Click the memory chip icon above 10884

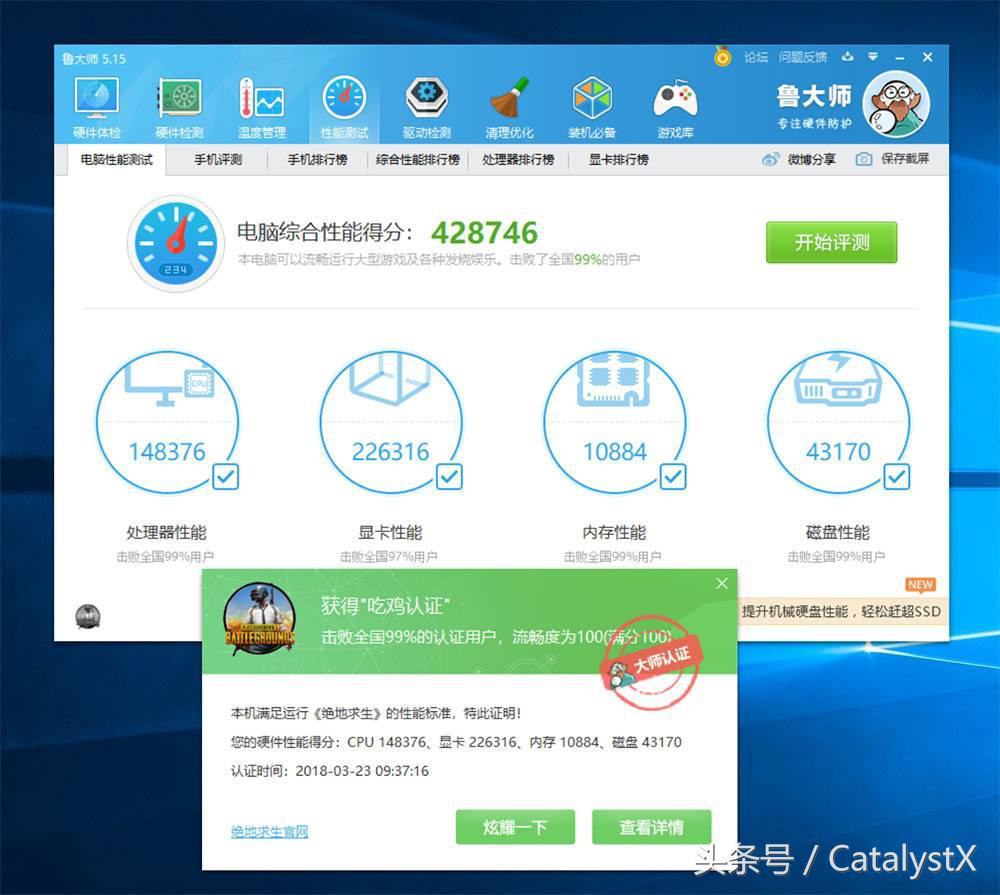[x=614, y=380]
